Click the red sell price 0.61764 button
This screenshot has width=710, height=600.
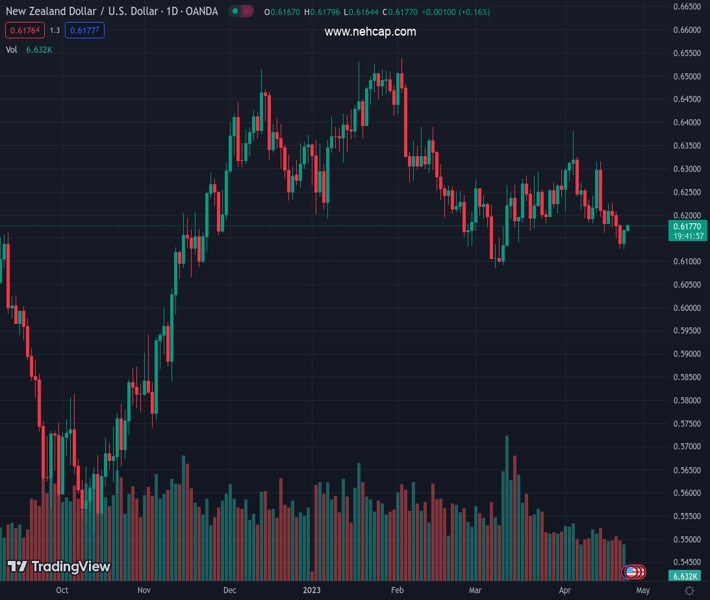click(24, 30)
